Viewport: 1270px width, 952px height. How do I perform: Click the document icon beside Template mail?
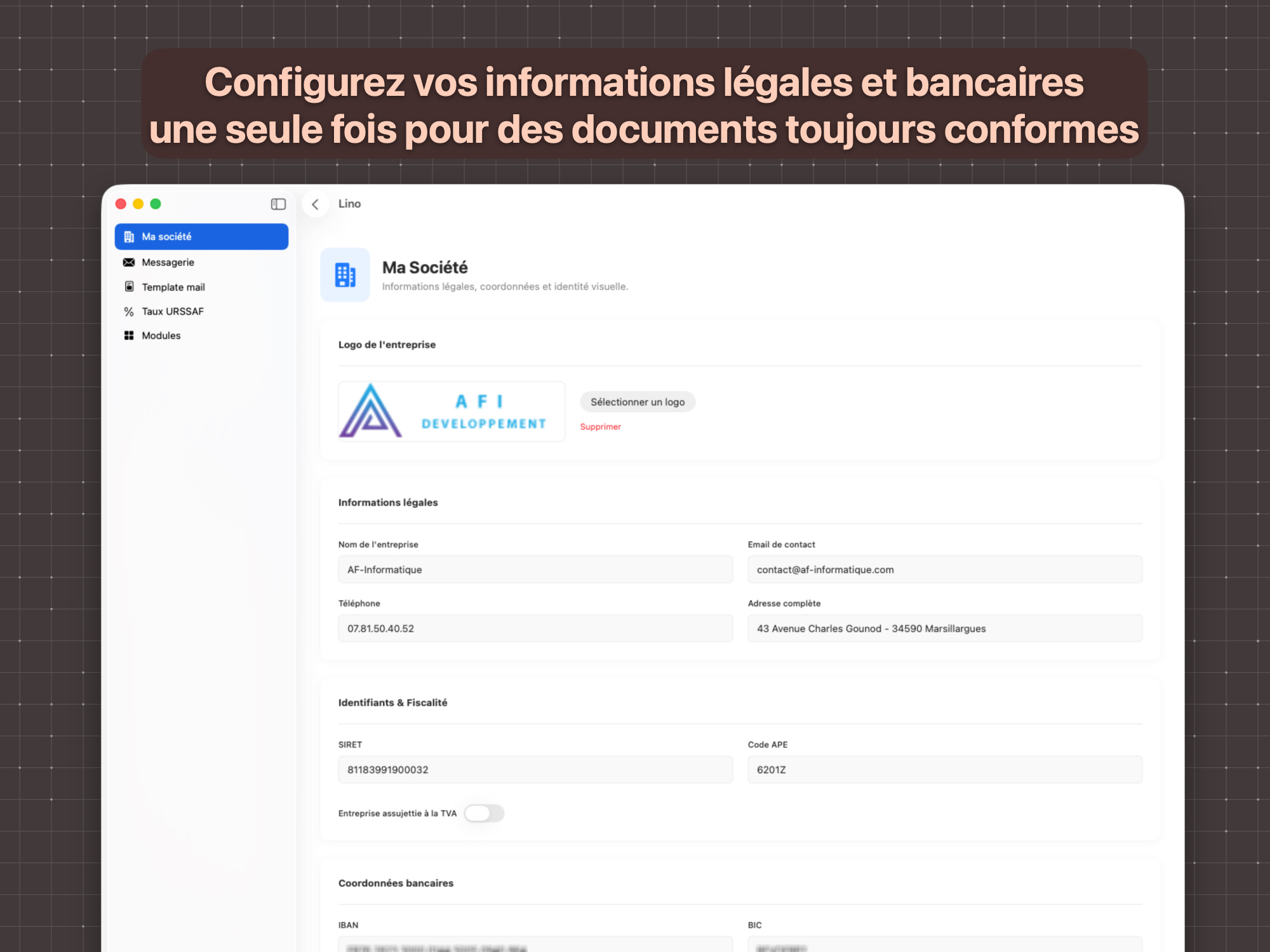(x=129, y=287)
